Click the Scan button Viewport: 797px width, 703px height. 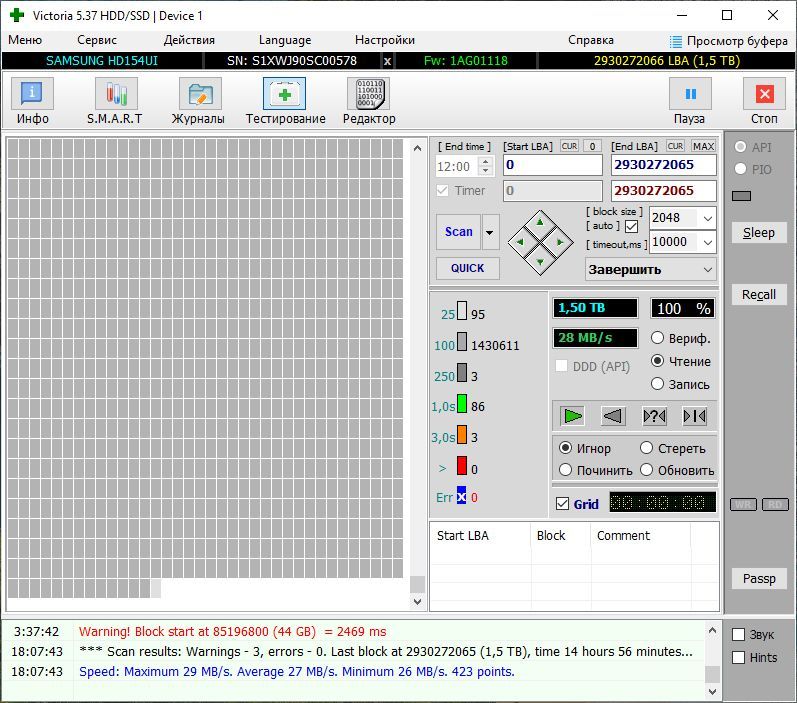[x=458, y=232]
